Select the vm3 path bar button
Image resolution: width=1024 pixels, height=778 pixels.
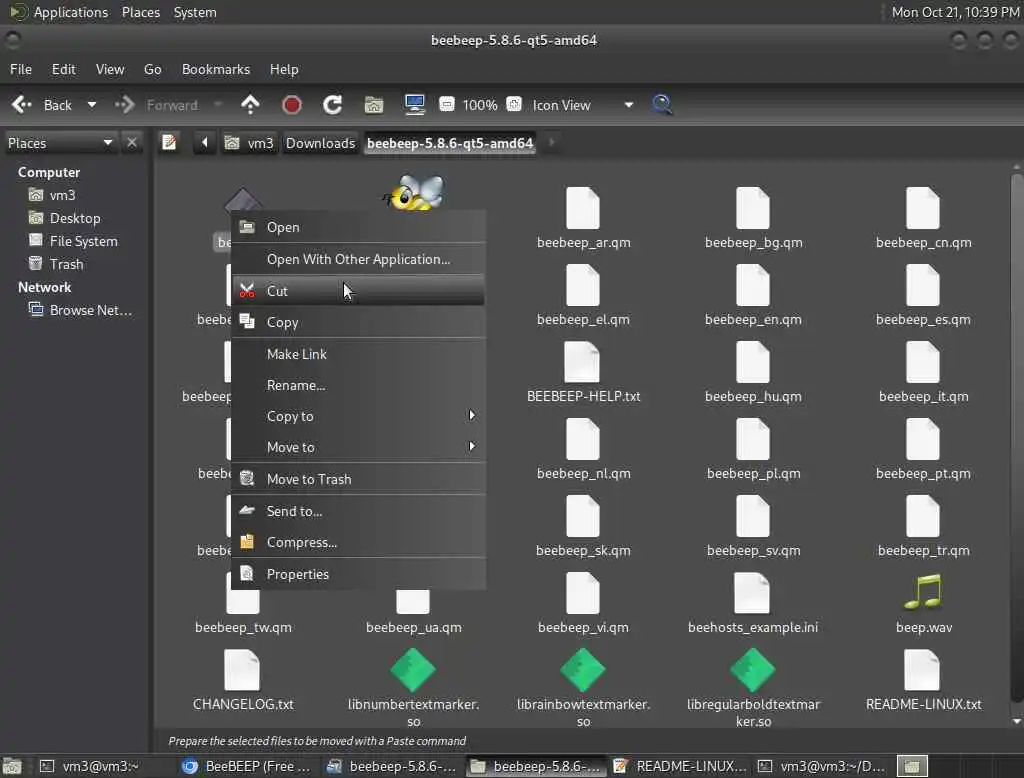pos(249,143)
